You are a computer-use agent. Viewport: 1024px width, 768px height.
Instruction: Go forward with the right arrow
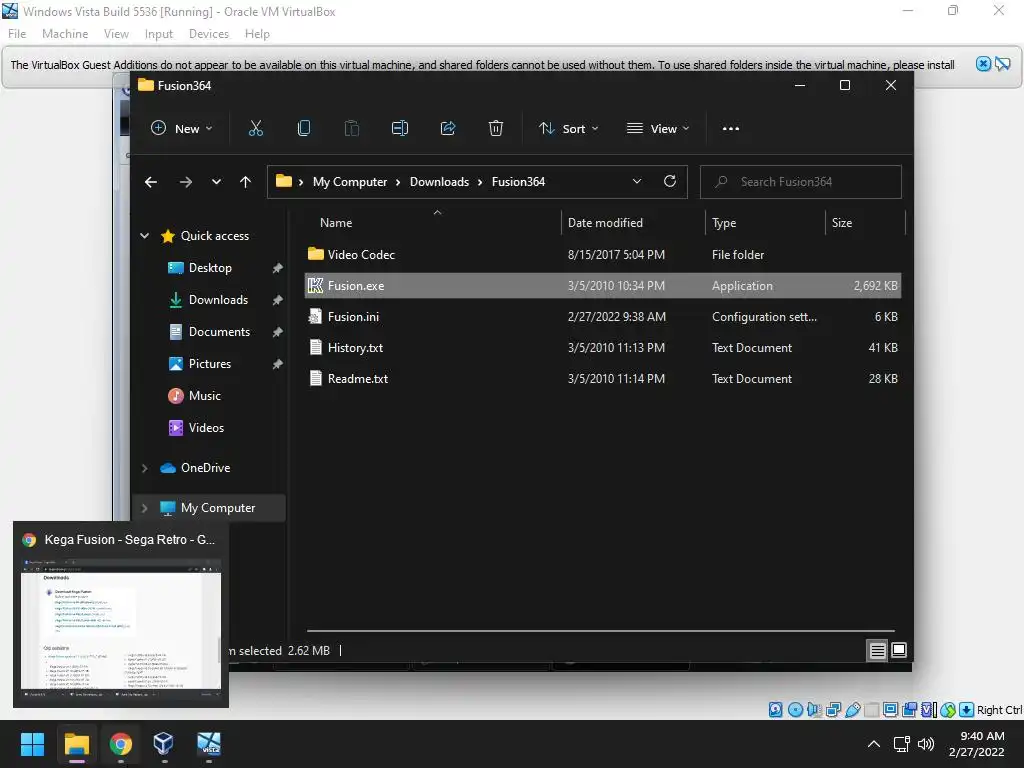185,182
